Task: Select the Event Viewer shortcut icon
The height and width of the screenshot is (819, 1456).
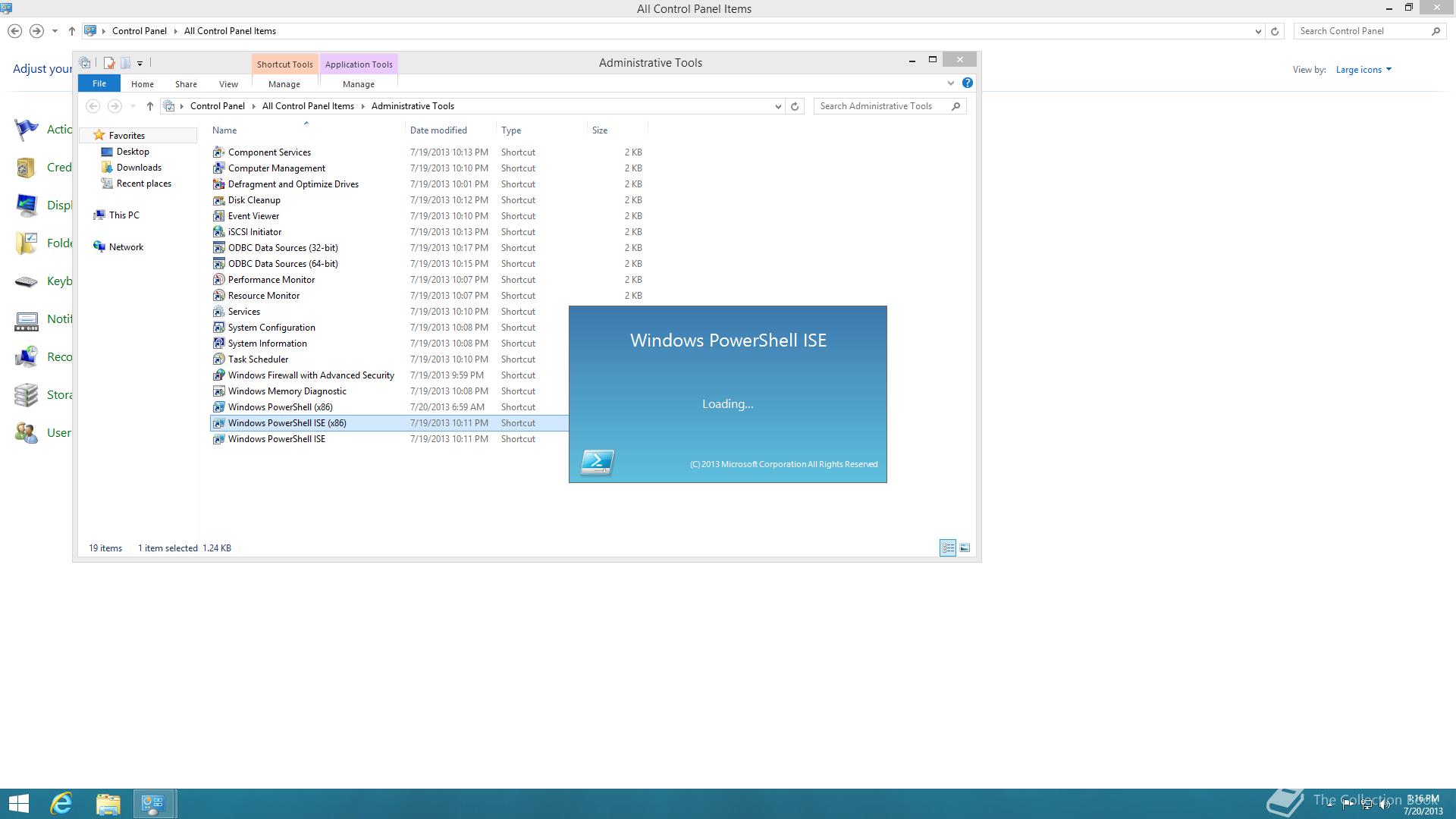Action: 219,216
